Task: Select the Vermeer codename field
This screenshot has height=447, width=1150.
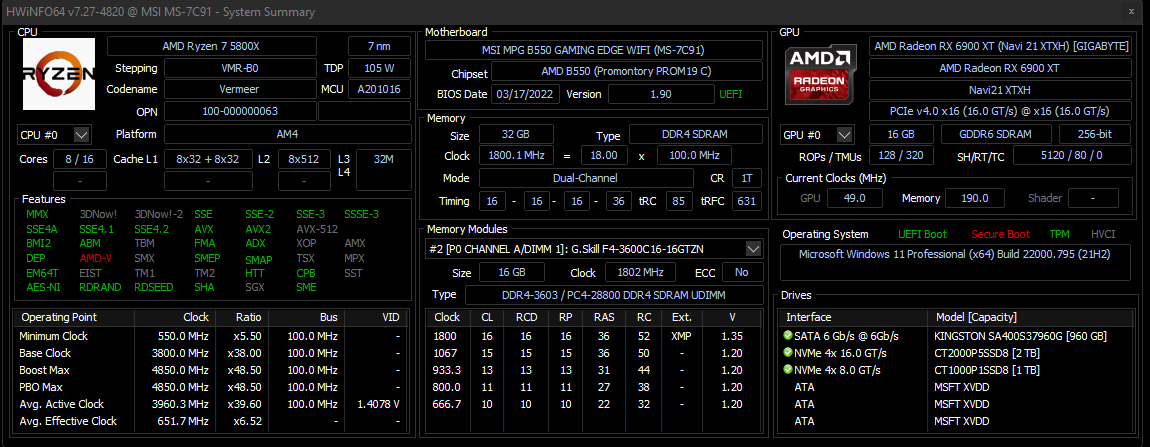Action: (241, 90)
